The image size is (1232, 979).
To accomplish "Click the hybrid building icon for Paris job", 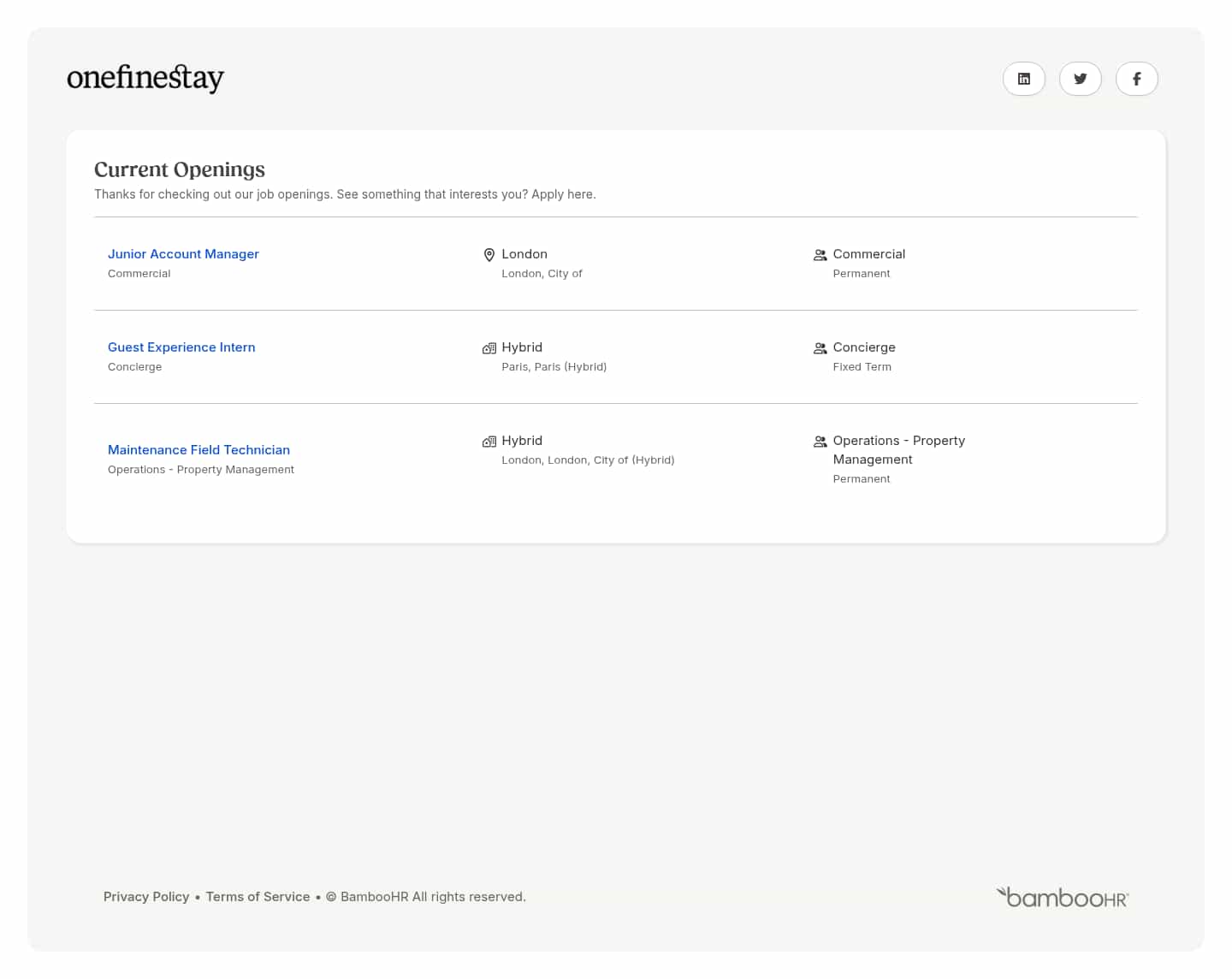I will click(489, 348).
